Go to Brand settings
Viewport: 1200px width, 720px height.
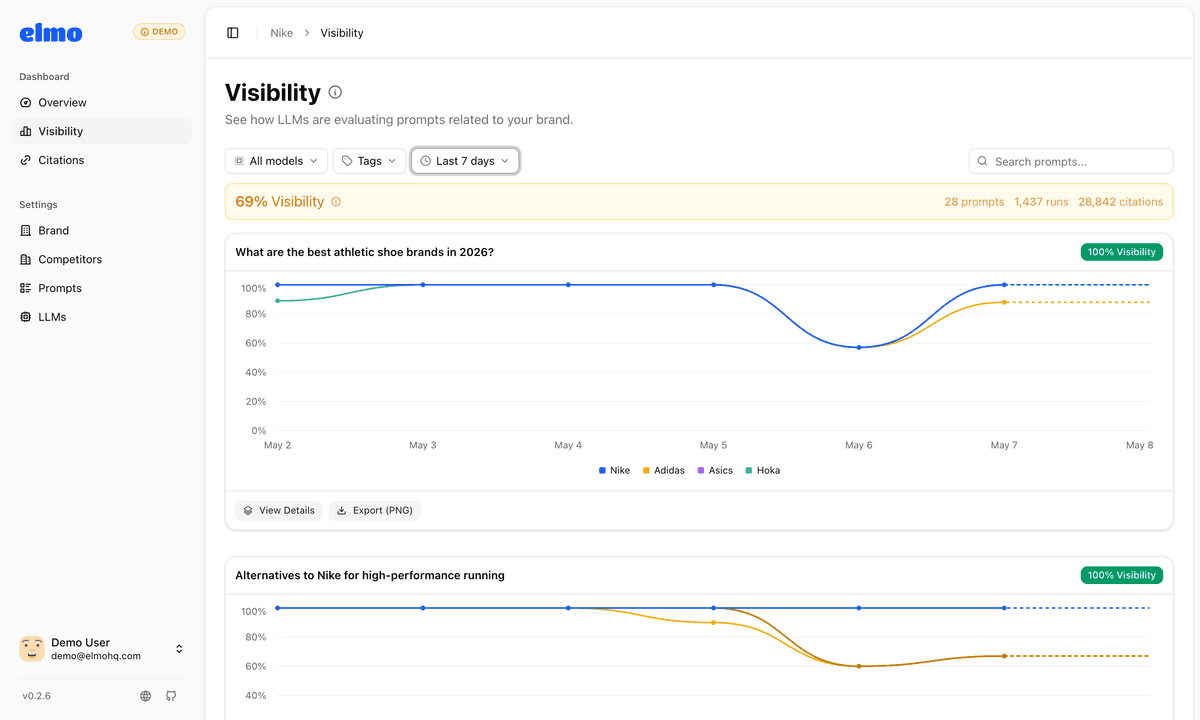pos(102,230)
